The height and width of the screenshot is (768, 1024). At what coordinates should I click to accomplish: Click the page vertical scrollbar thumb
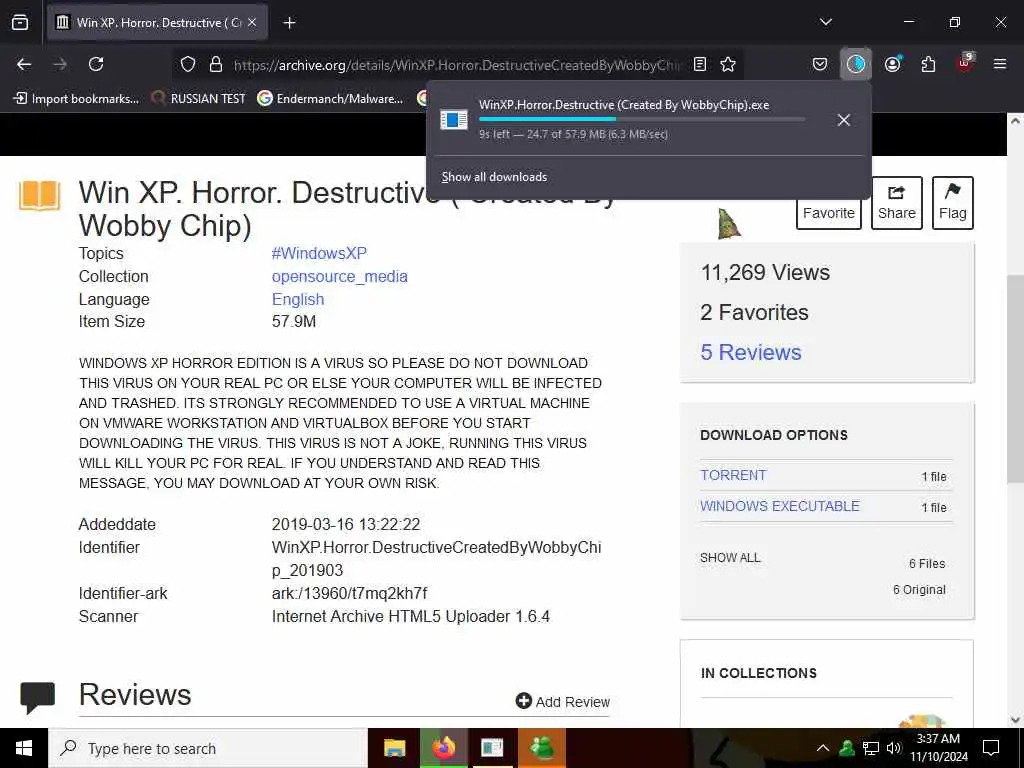pyautogui.click(x=1015, y=379)
